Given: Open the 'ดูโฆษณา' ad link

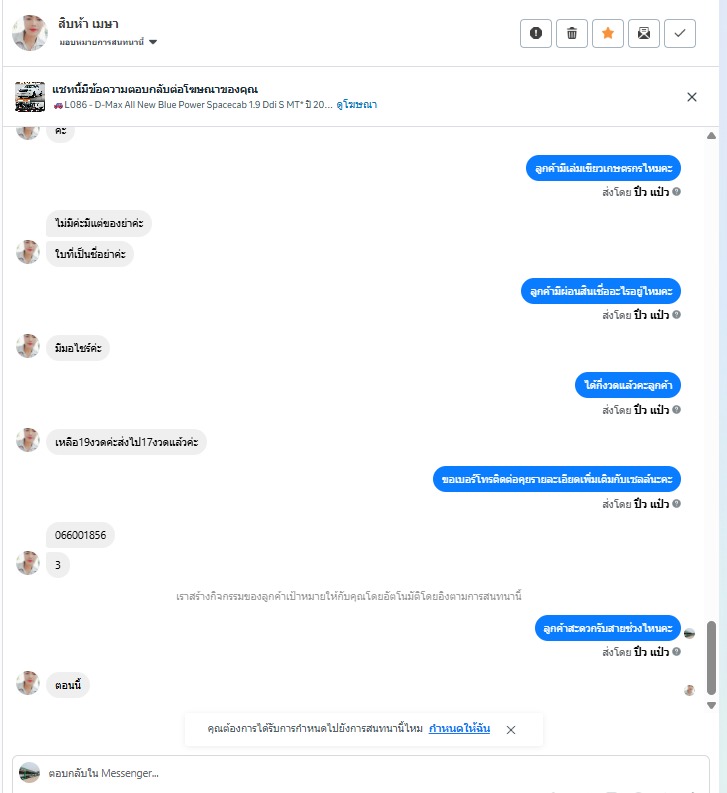Looking at the screenshot, I should tap(357, 105).
